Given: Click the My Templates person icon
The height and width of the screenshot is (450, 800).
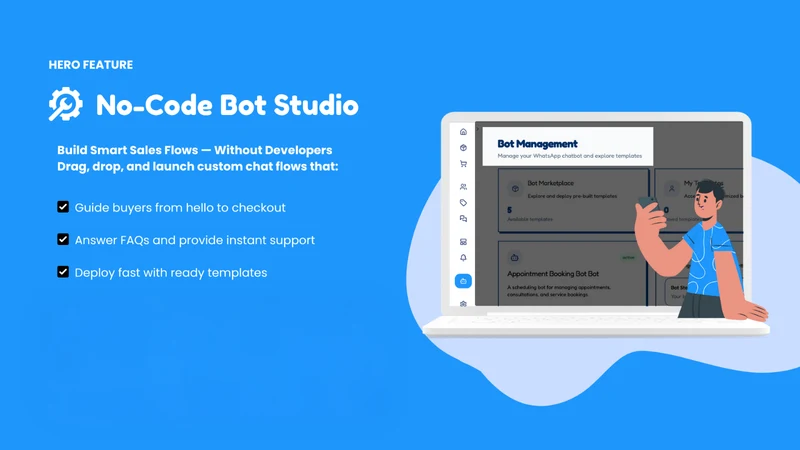Looking at the screenshot, I should 671,188.
